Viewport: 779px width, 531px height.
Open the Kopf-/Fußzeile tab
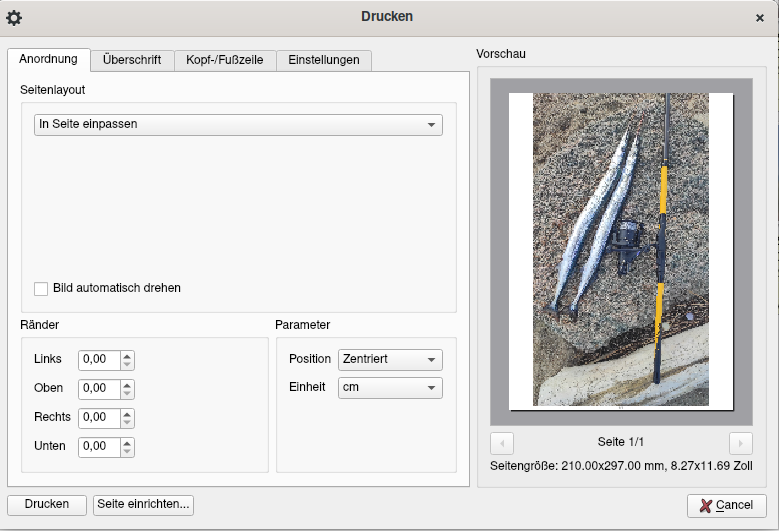tap(225, 60)
